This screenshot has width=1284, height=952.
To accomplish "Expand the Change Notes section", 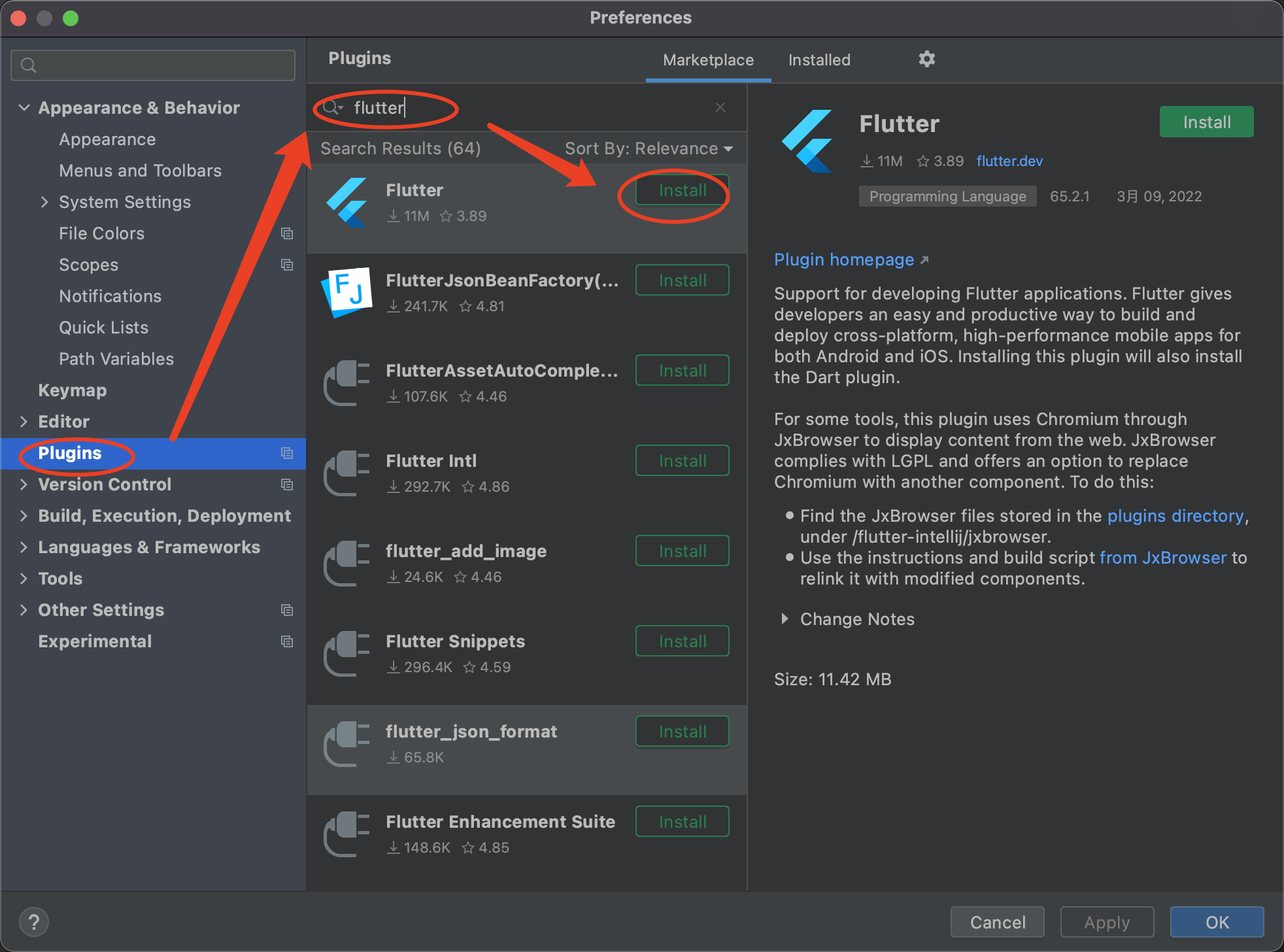I will [x=785, y=619].
